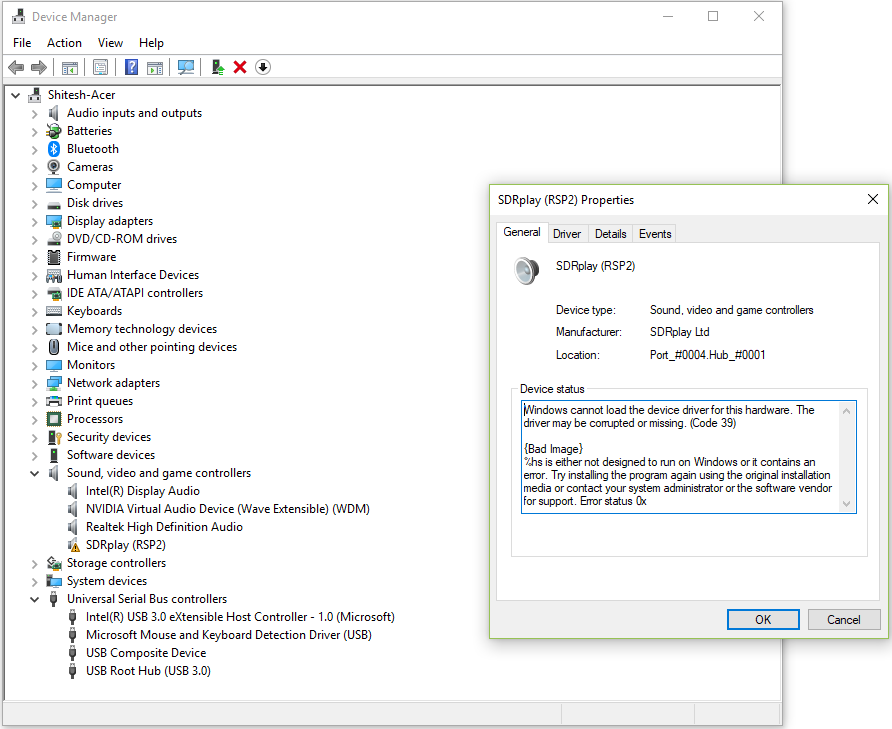The image size is (892, 729).
Task: Click the action pane toolbar icon
Action: point(155,68)
